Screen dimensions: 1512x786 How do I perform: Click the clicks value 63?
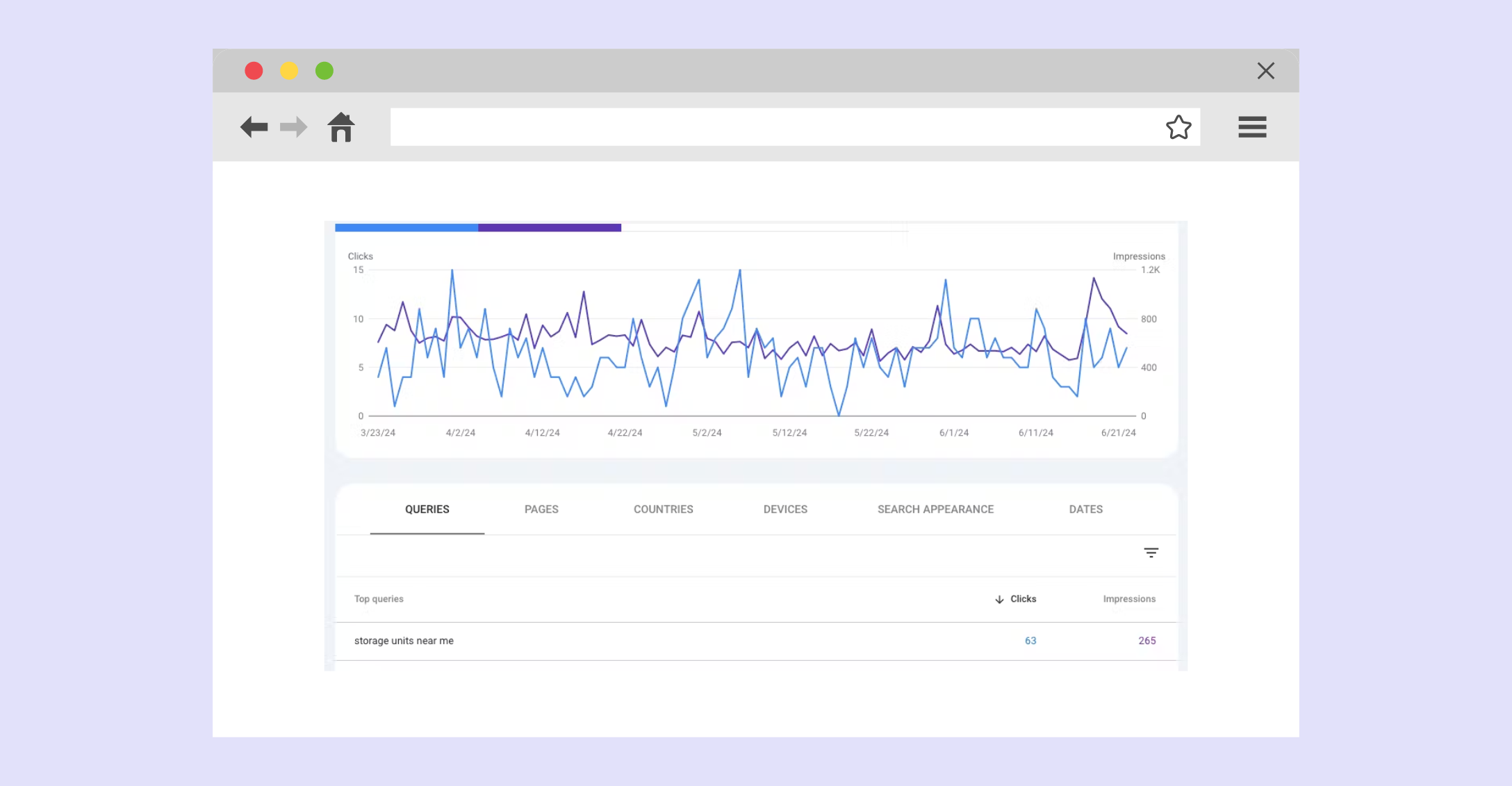[x=1030, y=641]
